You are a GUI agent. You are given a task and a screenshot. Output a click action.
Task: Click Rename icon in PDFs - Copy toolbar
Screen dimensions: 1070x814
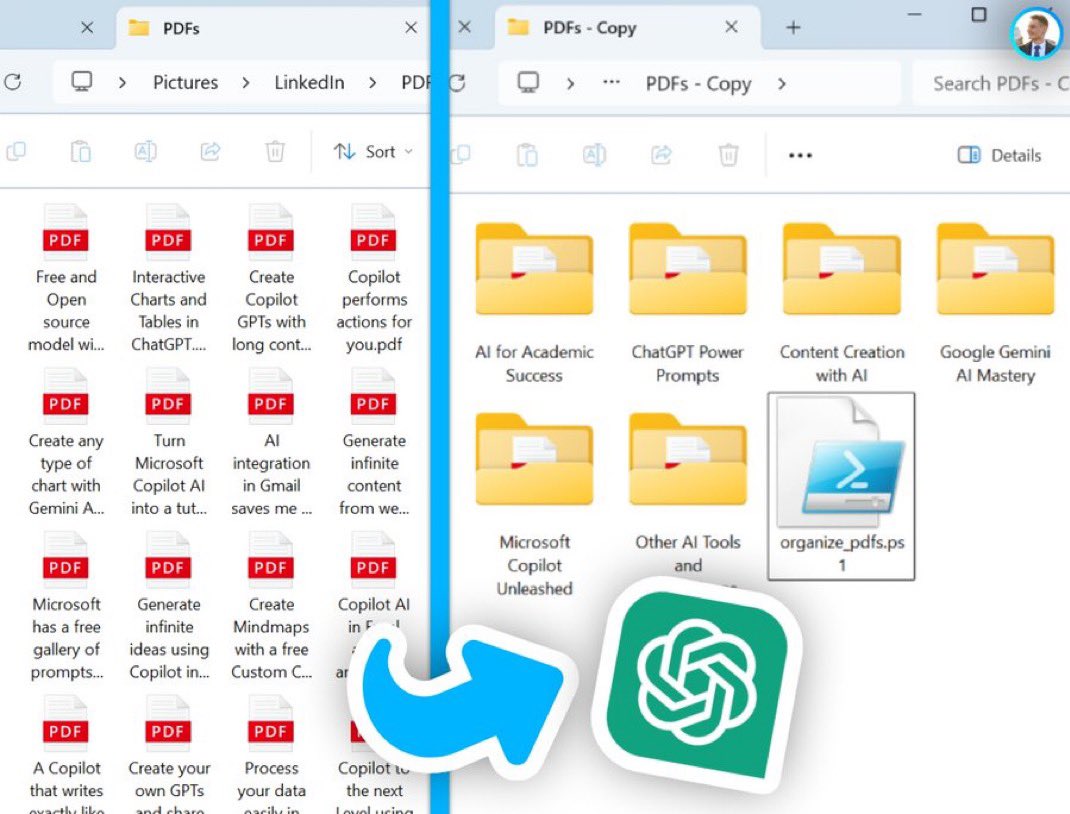pos(594,155)
